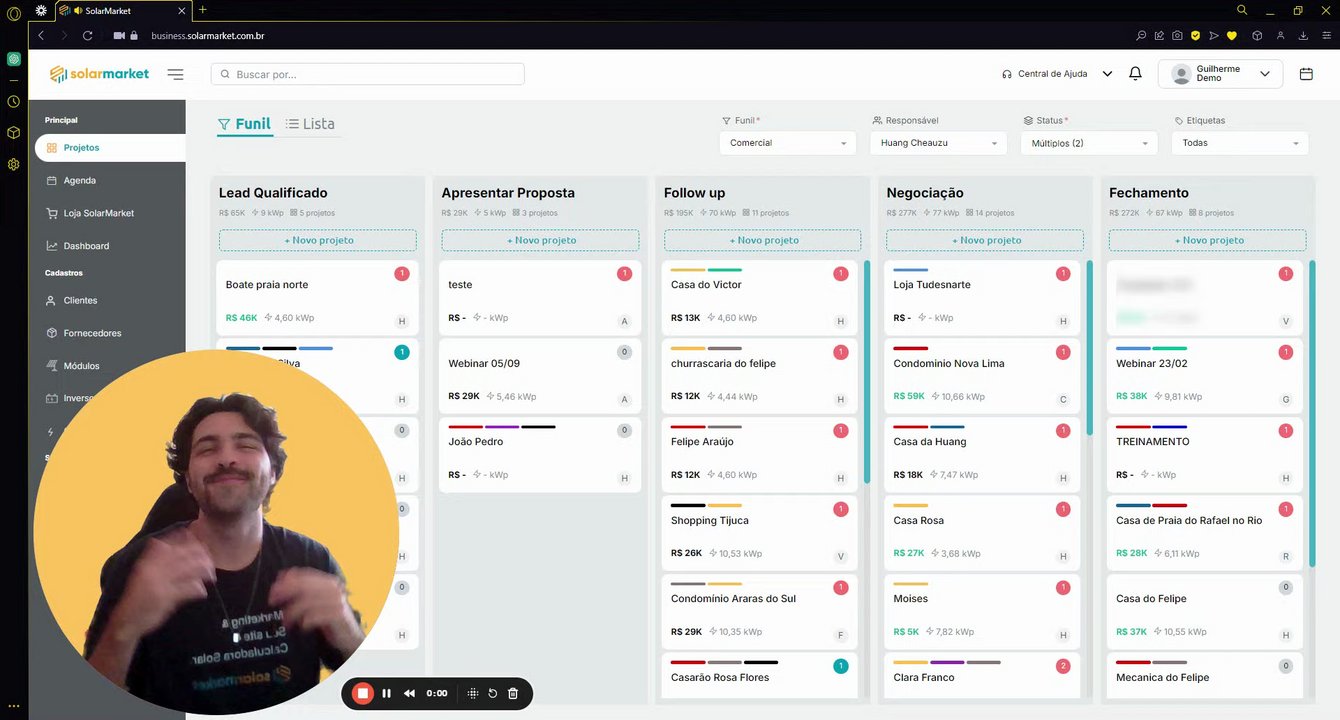Open the Casa Rosa project card
1340x720 pixels.
(982, 533)
